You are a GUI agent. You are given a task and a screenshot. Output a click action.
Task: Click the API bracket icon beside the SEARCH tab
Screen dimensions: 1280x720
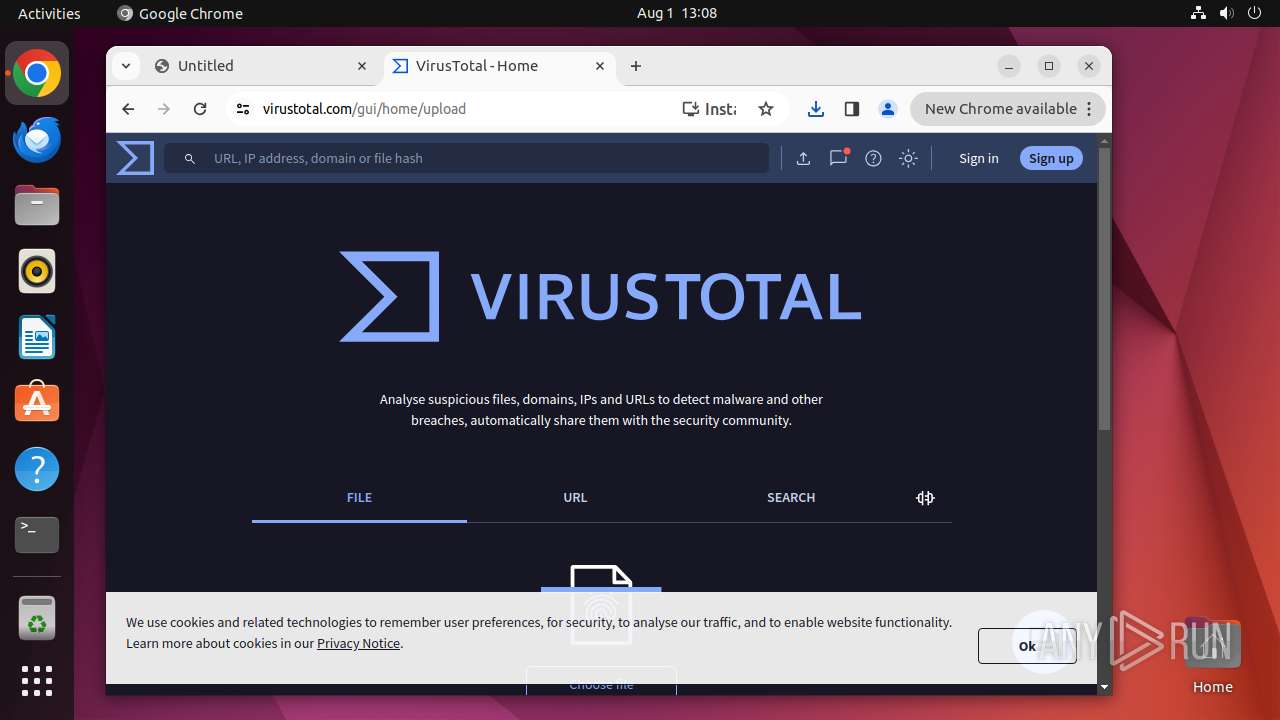(925, 498)
